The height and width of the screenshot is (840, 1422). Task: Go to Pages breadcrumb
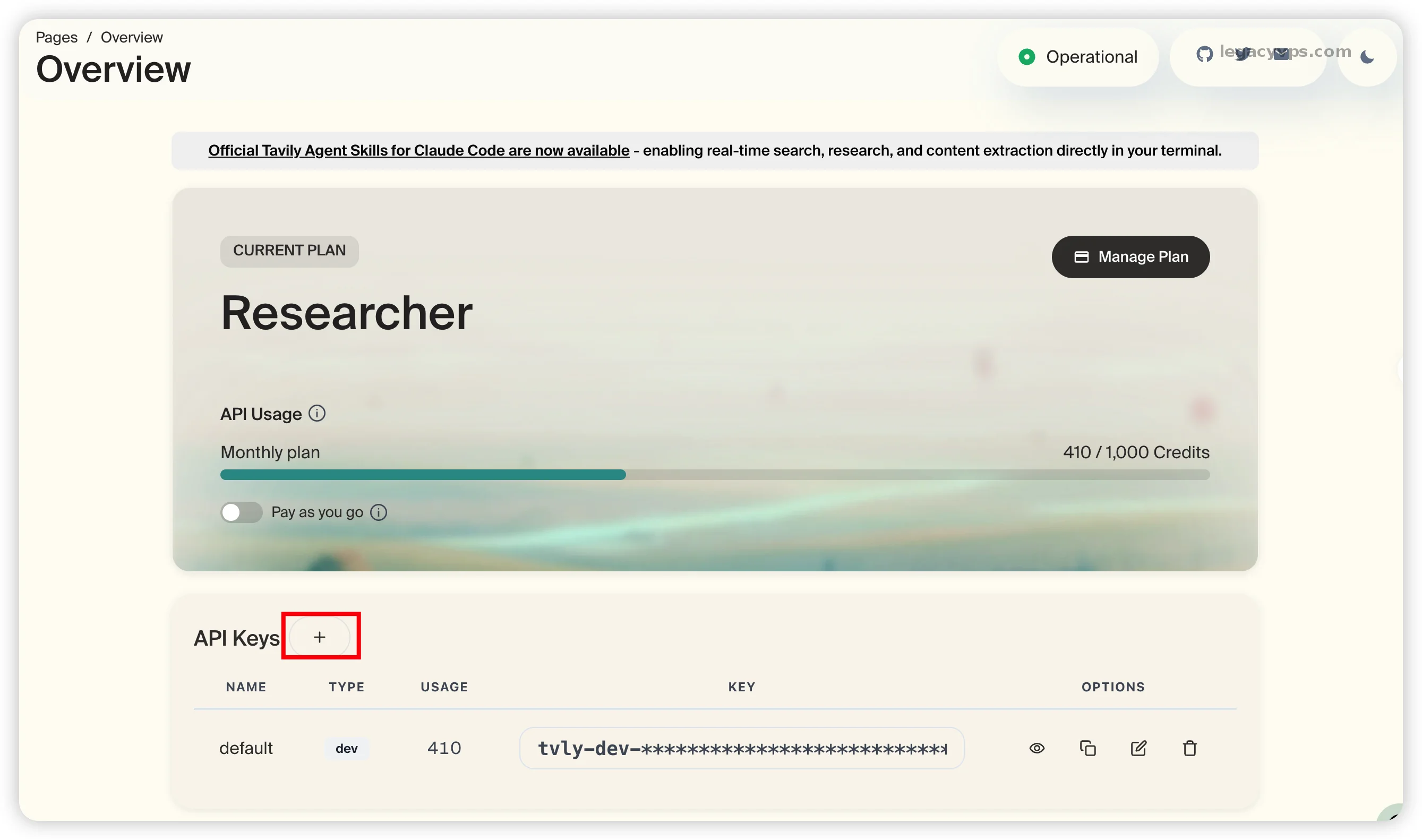(57, 37)
